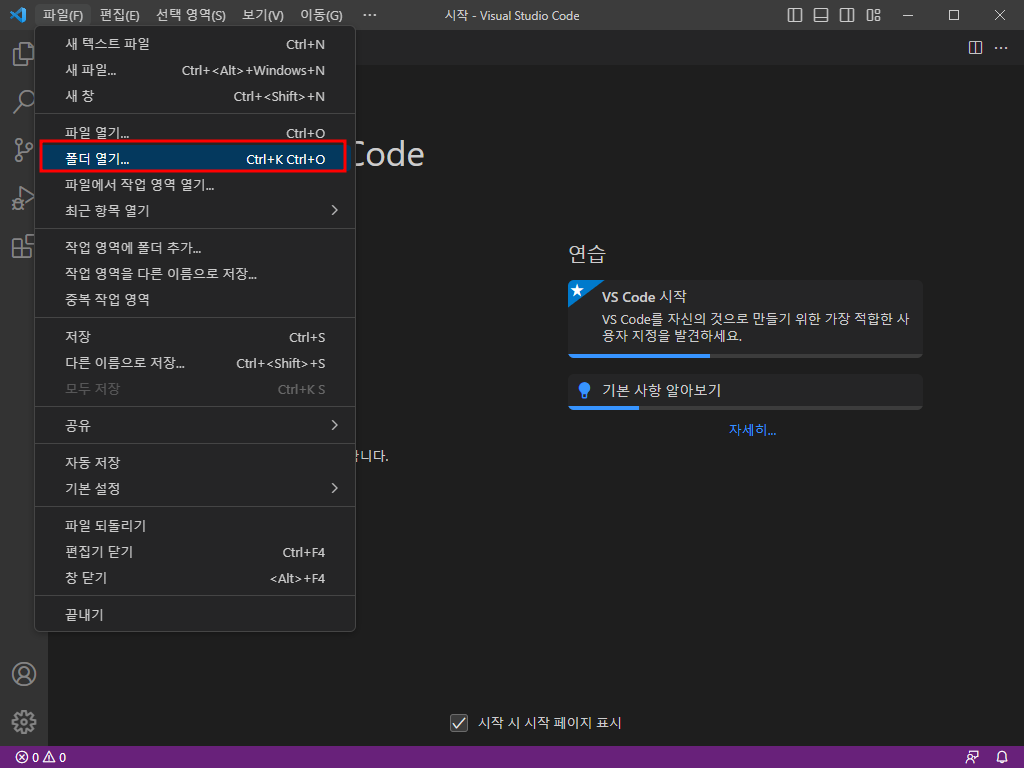Click the 자세히... link
Viewport: 1024px width, 768px height.
coord(752,430)
